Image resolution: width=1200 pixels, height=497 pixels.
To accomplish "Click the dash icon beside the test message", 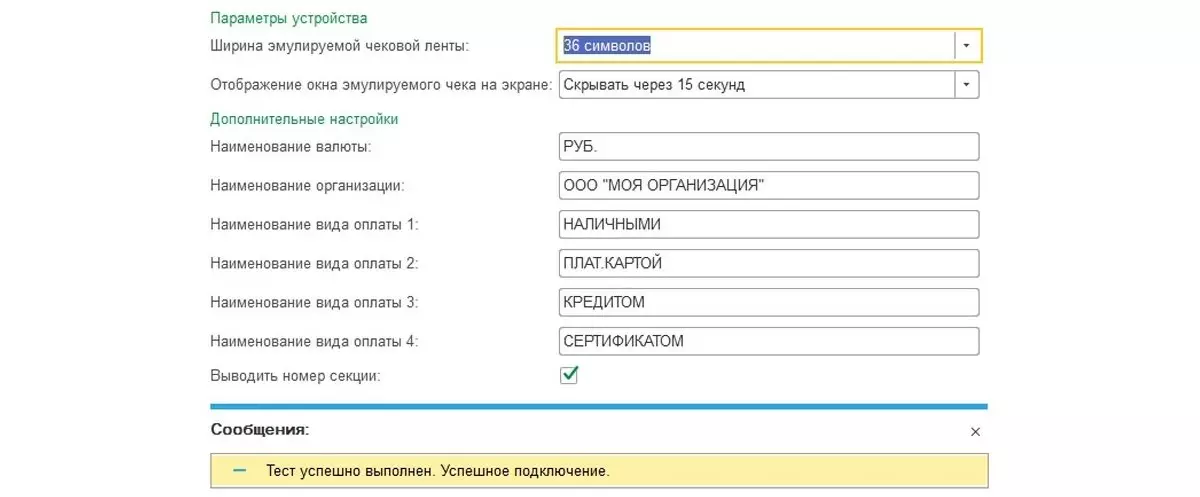I will (x=240, y=470).
